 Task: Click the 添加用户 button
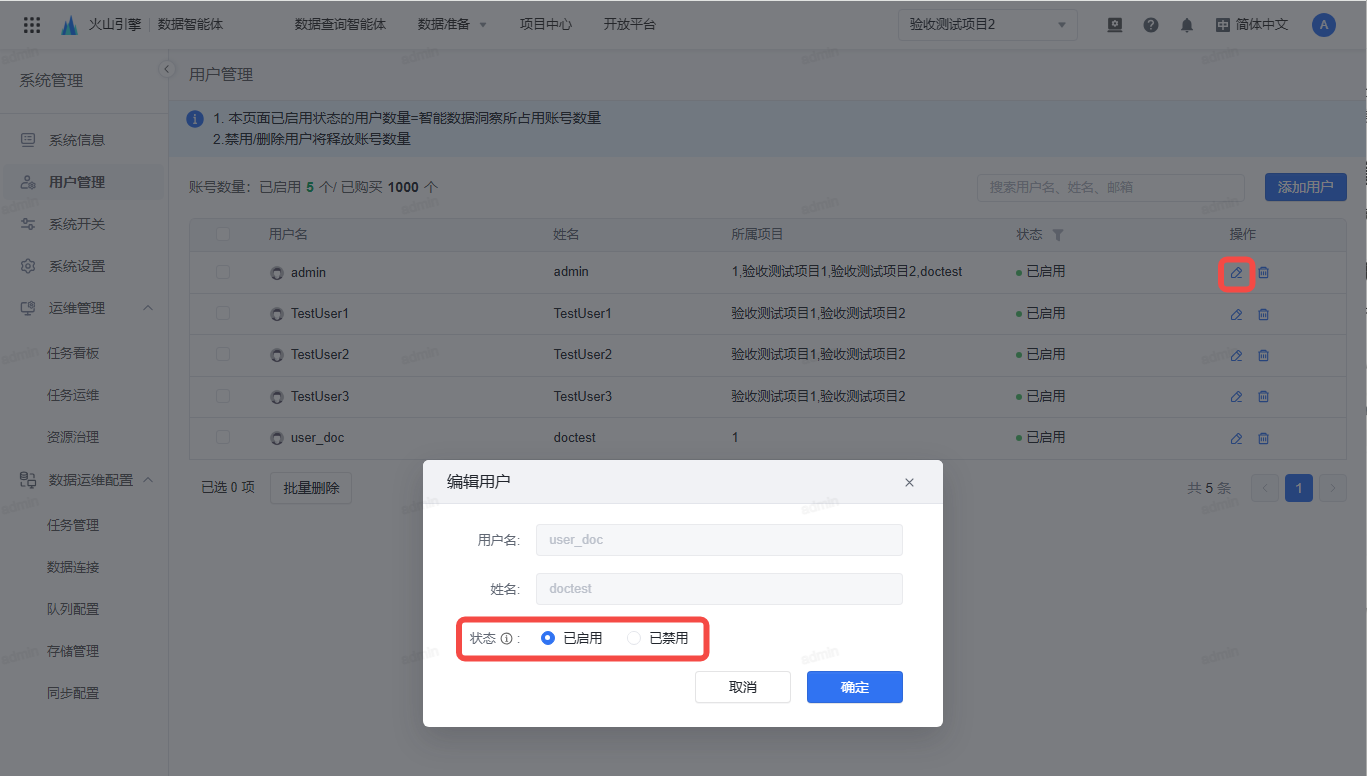pyautogui.click(x=1305, y=187)
